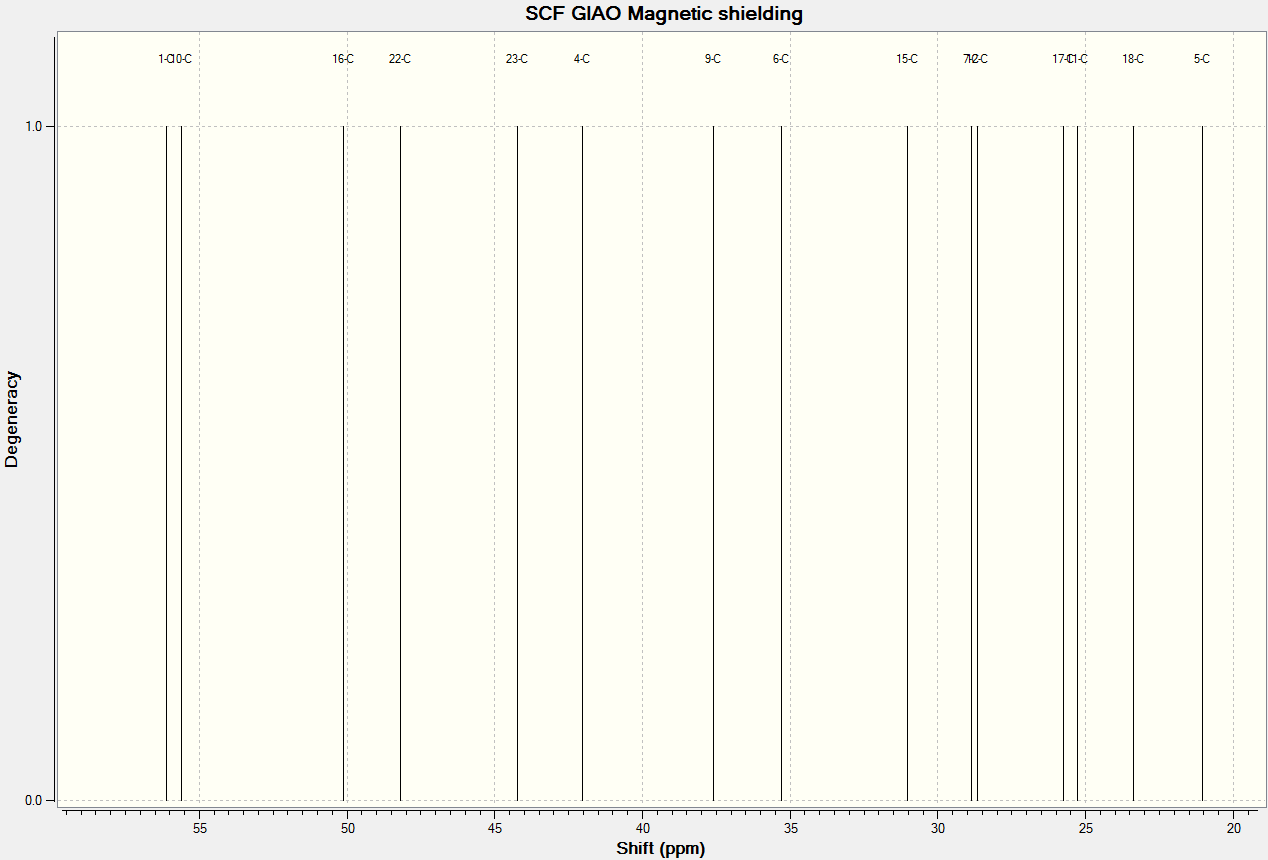
Task: Select the 15-C peak label
Action: 907,59
